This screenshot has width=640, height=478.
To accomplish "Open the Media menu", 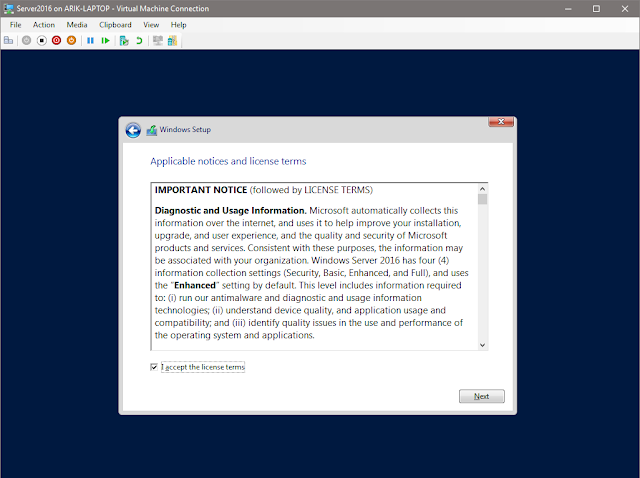I will (x=77, y=25).
